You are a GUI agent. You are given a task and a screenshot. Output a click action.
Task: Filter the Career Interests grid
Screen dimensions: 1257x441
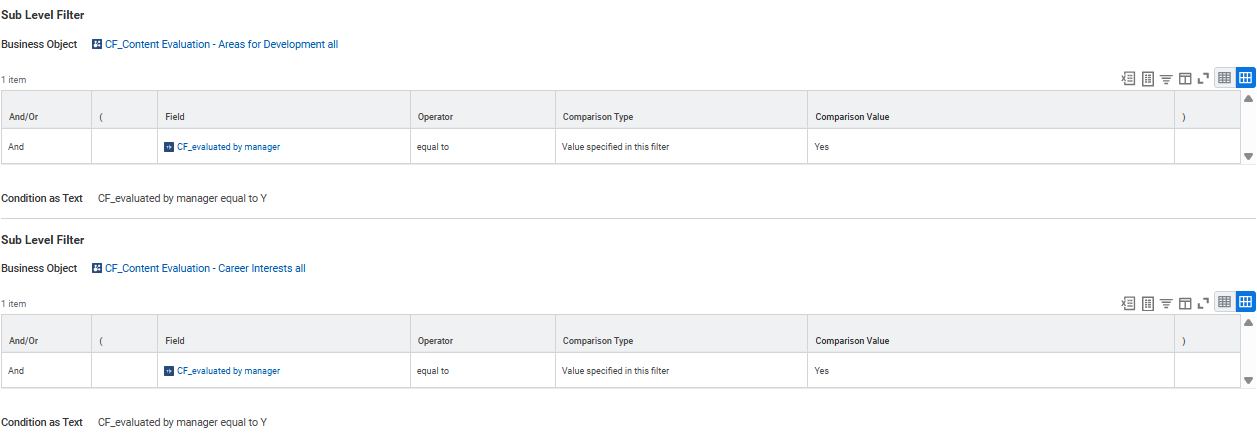tap(1166, 303)
